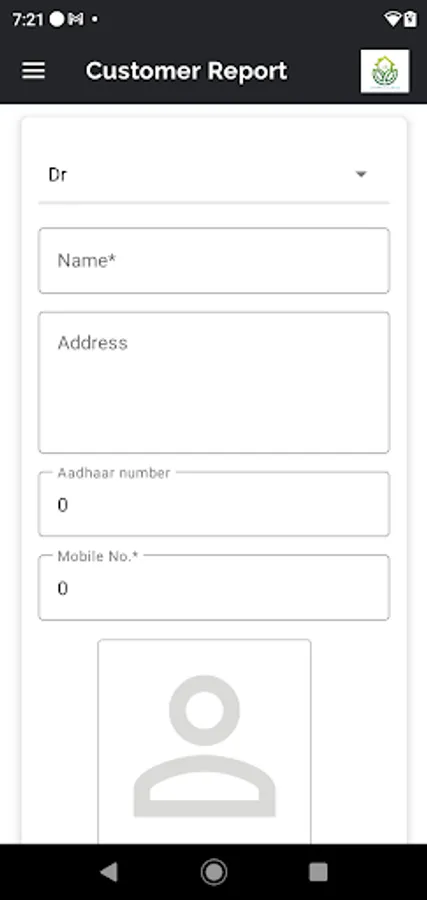Open recent apps square button

click(x=318, y=872)
